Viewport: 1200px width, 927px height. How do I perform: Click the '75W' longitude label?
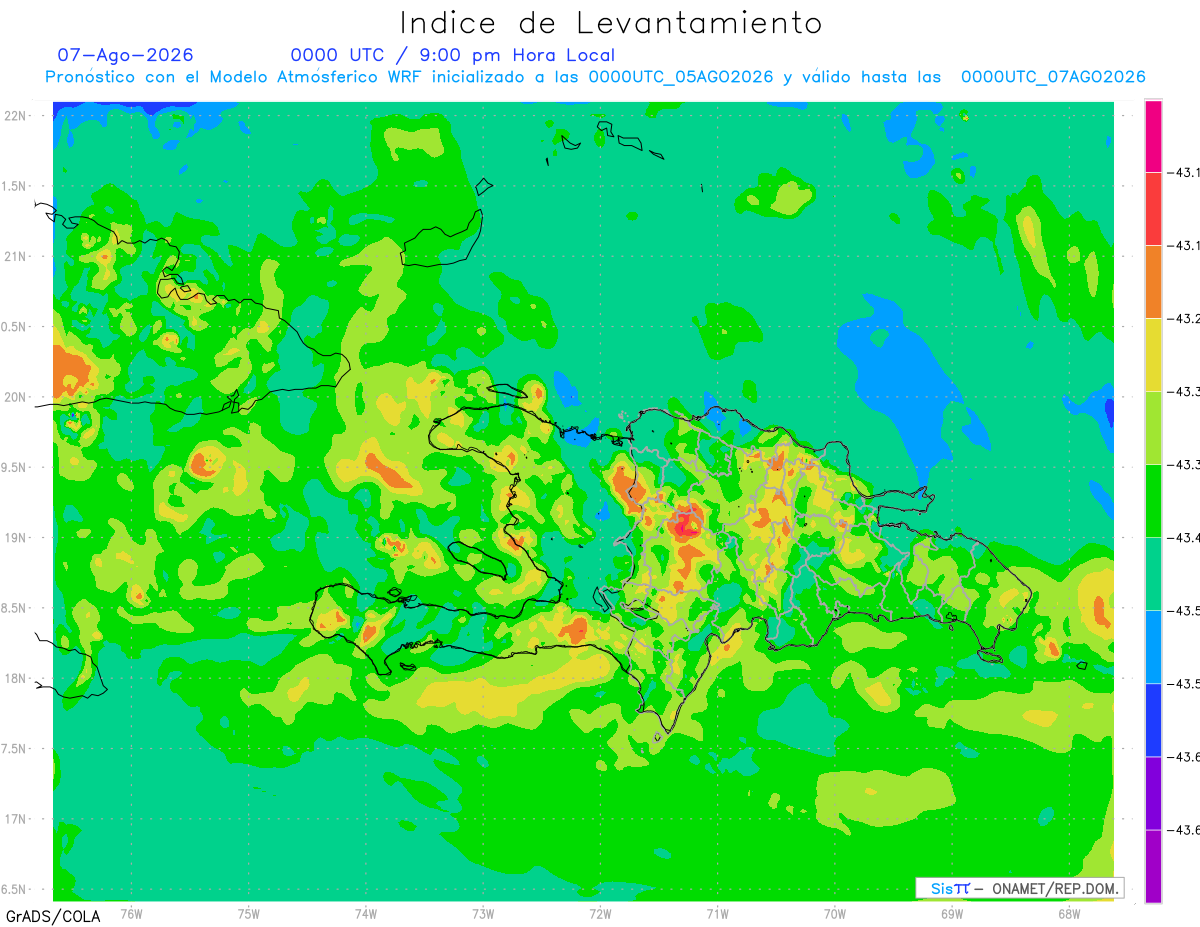(x=249, y=914)
